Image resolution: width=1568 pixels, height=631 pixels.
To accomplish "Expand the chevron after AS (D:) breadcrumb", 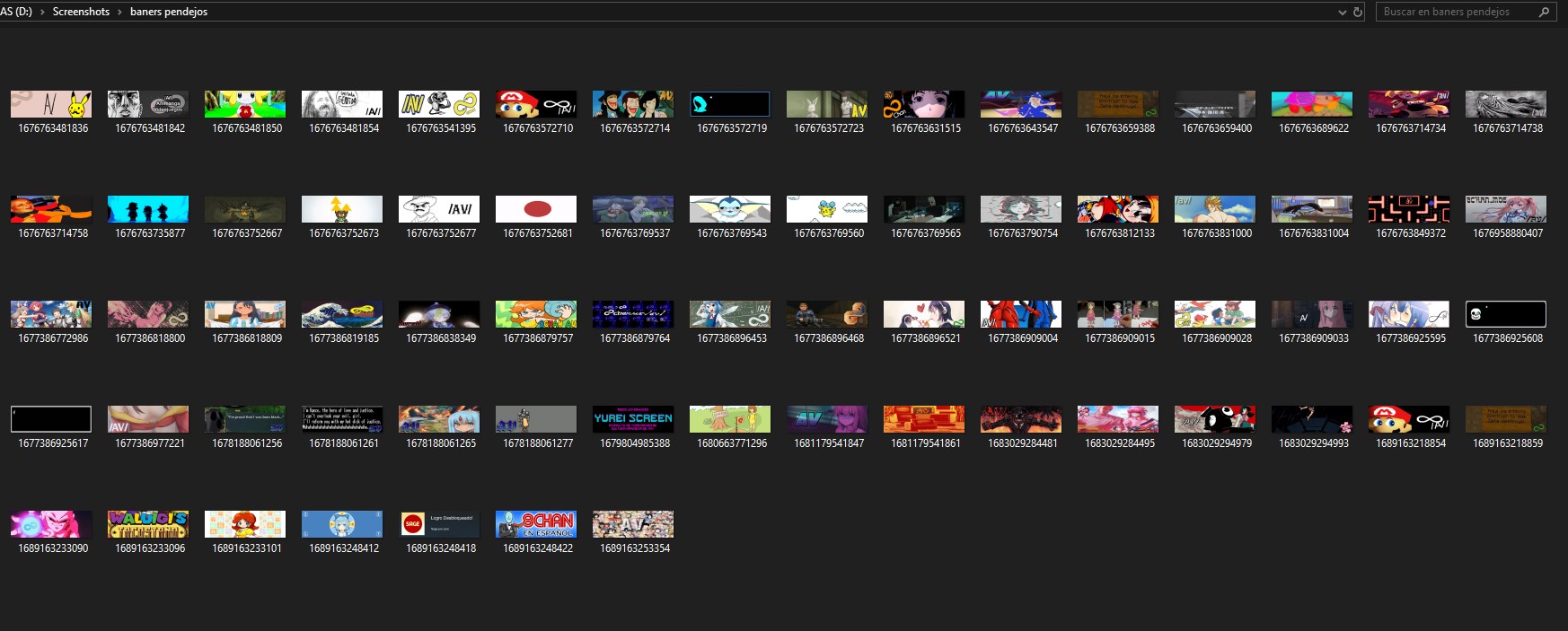I will (41, 12).
